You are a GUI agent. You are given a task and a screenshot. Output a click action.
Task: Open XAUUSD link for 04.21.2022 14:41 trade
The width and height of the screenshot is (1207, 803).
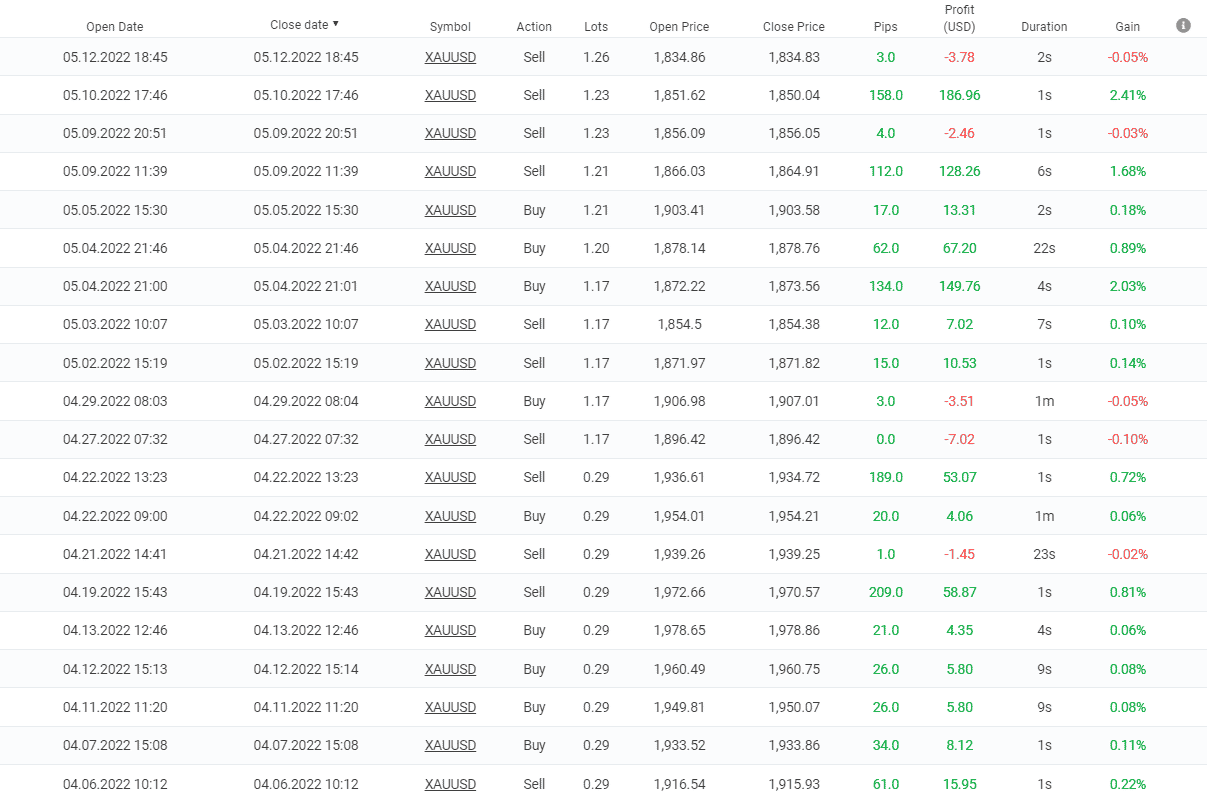click(450, 554)
